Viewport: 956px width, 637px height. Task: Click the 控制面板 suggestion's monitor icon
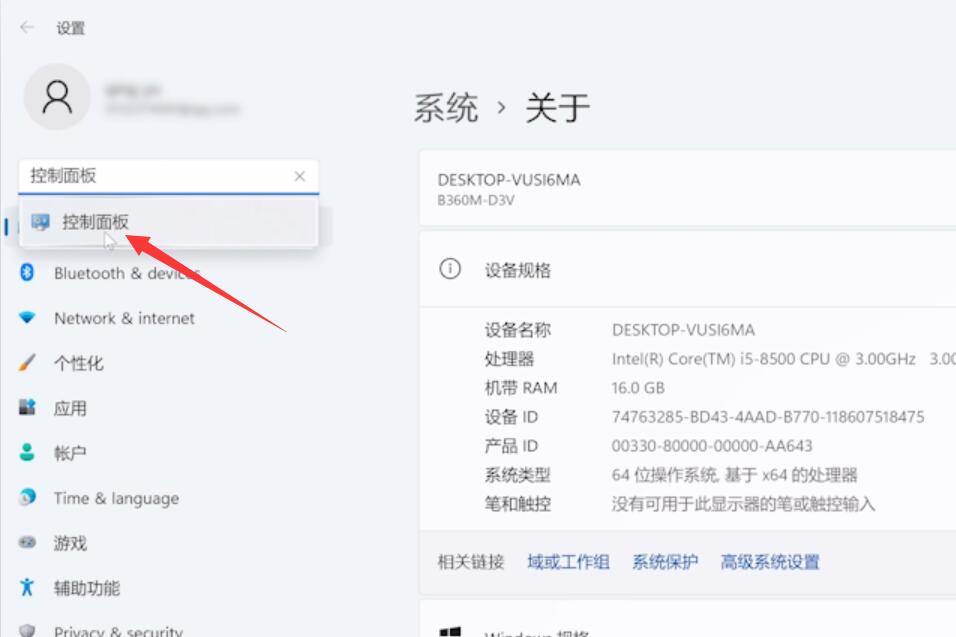40,222
